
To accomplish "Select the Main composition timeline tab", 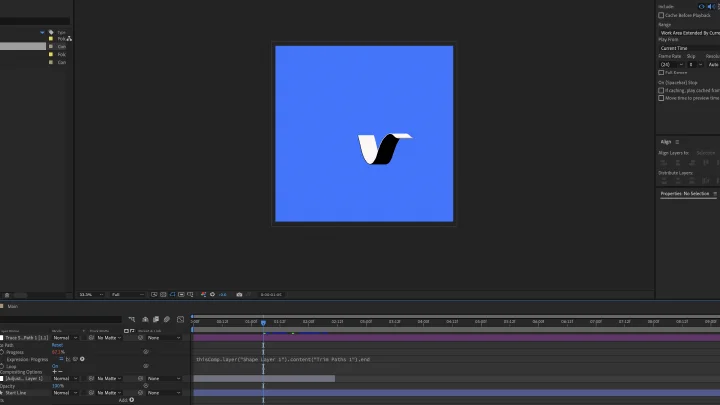I will click(12, 306).
